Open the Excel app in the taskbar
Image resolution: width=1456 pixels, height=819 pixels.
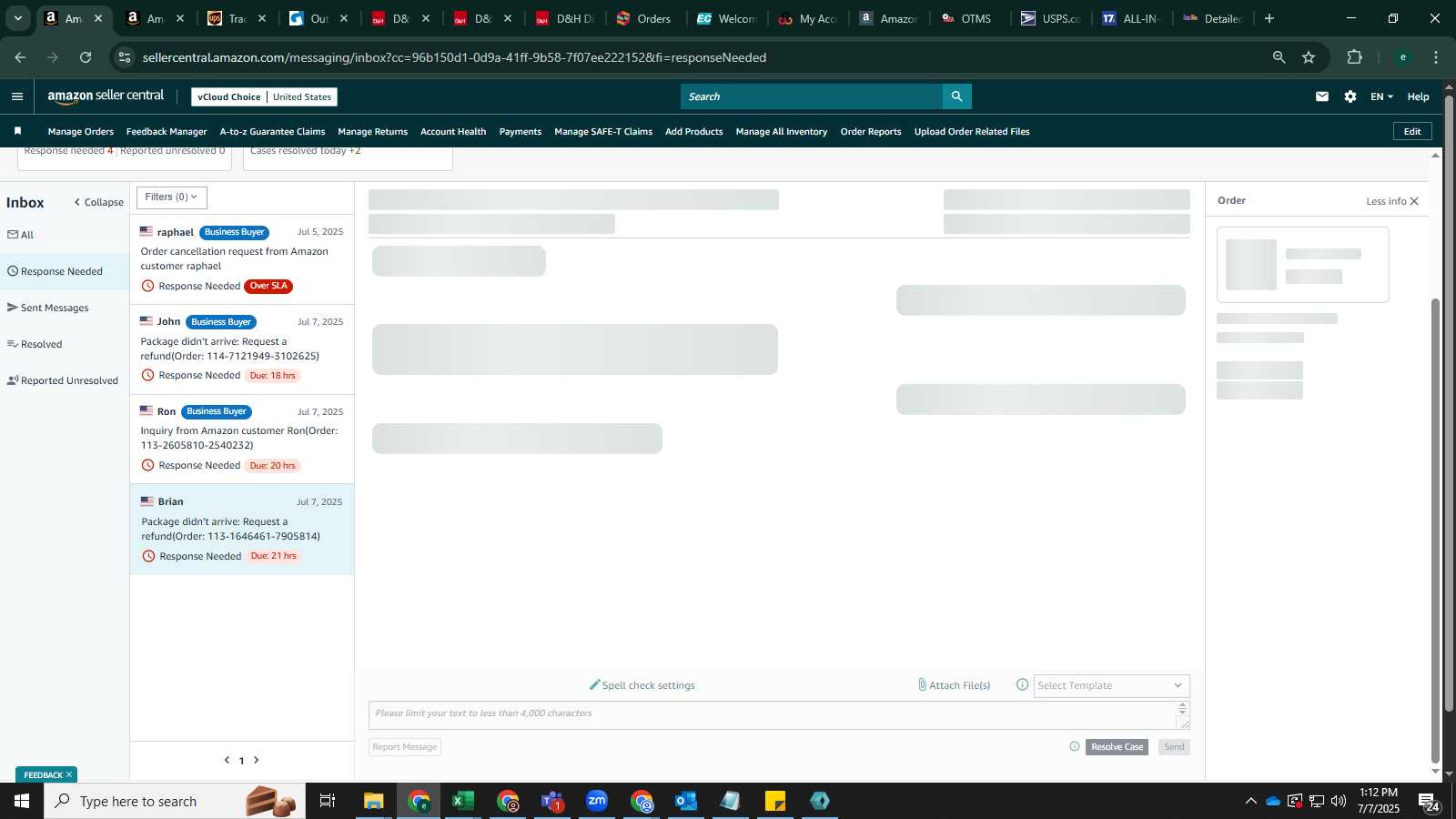(463, 801)
